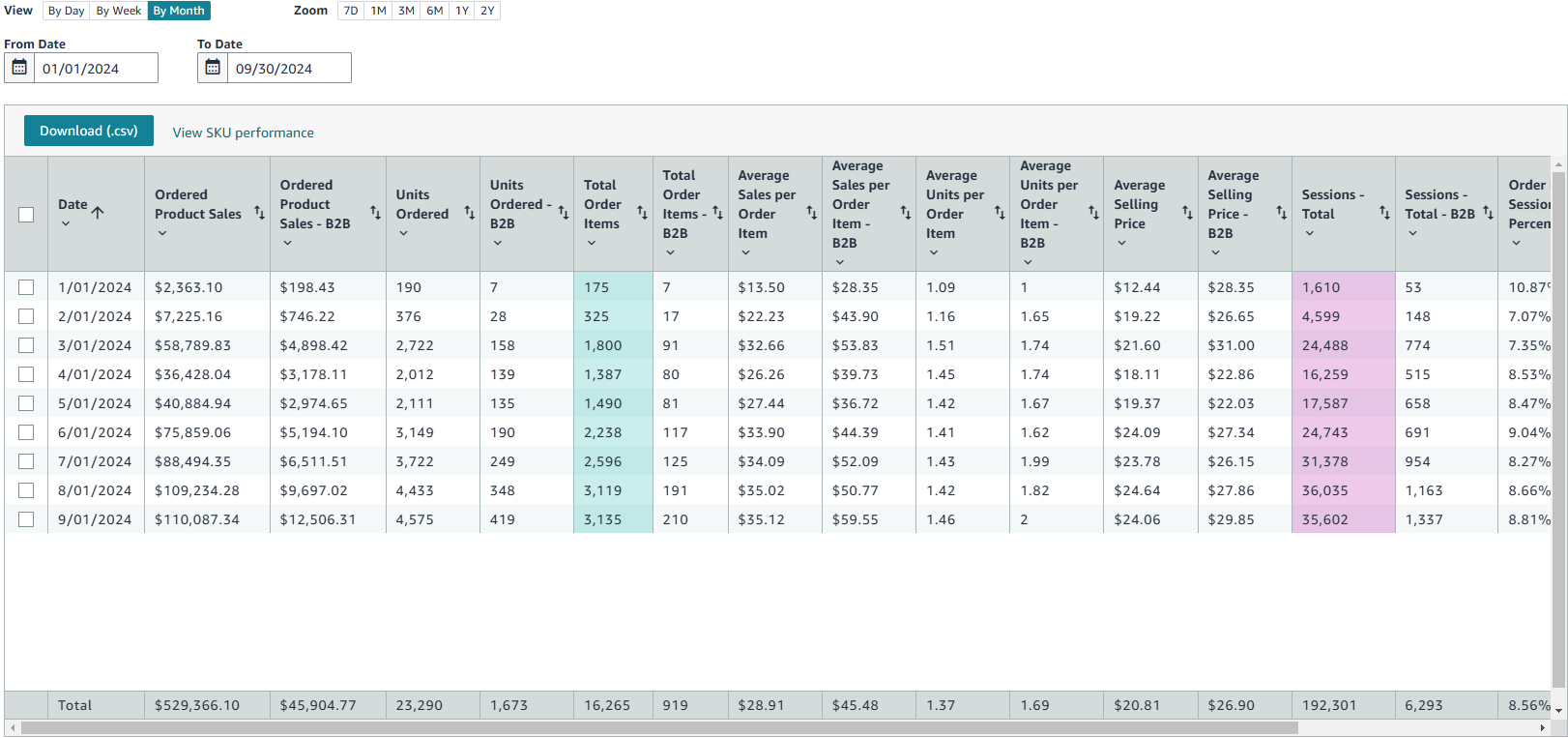Click the From Date field showing 01/01/2024
1568x738 pixels.
pyautogui.click(x=96, y=68)
